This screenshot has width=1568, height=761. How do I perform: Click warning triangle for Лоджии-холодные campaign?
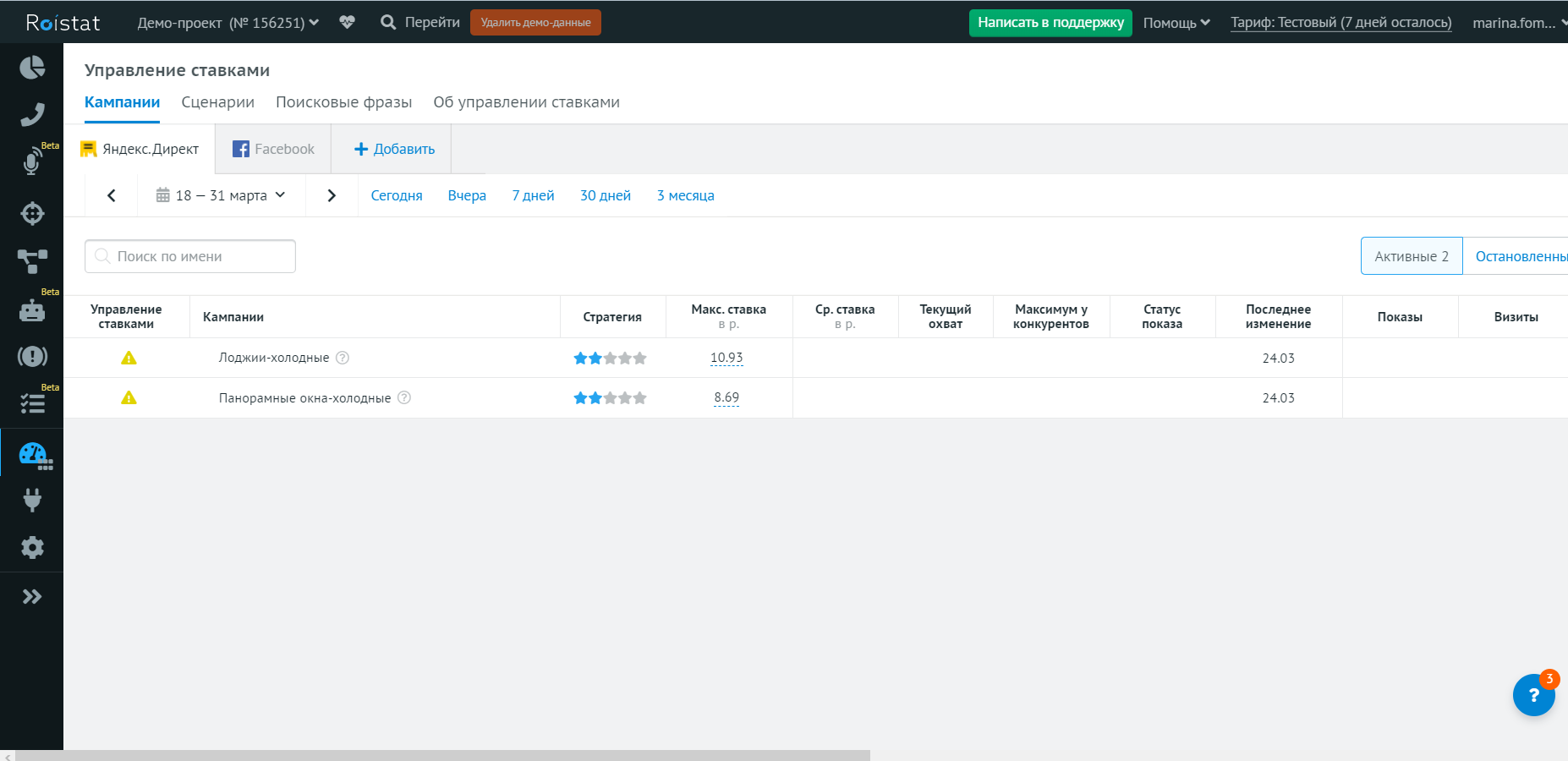129,359
